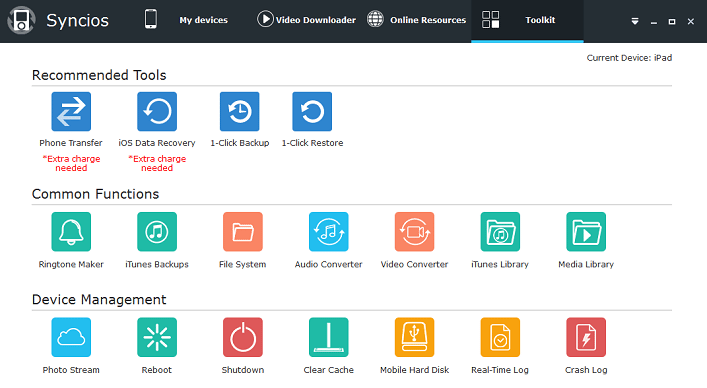The width and height of the screenshot is (707, 388).
Task: Open the Video Converter
Action: 414,232
